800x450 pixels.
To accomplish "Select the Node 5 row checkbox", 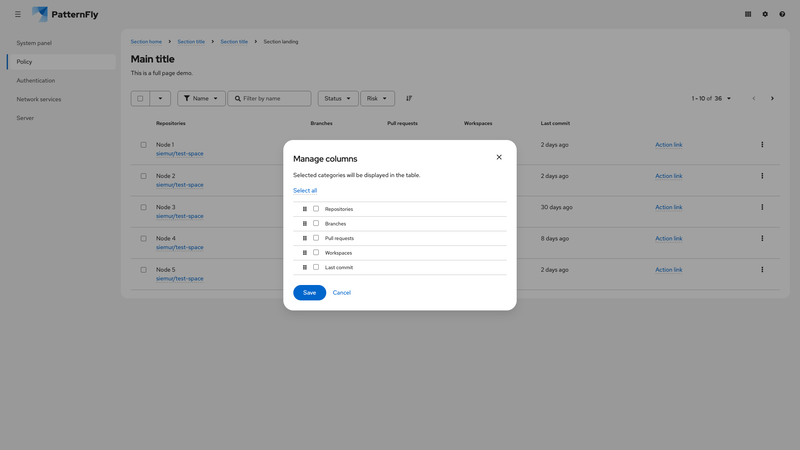I will point(143,270).
